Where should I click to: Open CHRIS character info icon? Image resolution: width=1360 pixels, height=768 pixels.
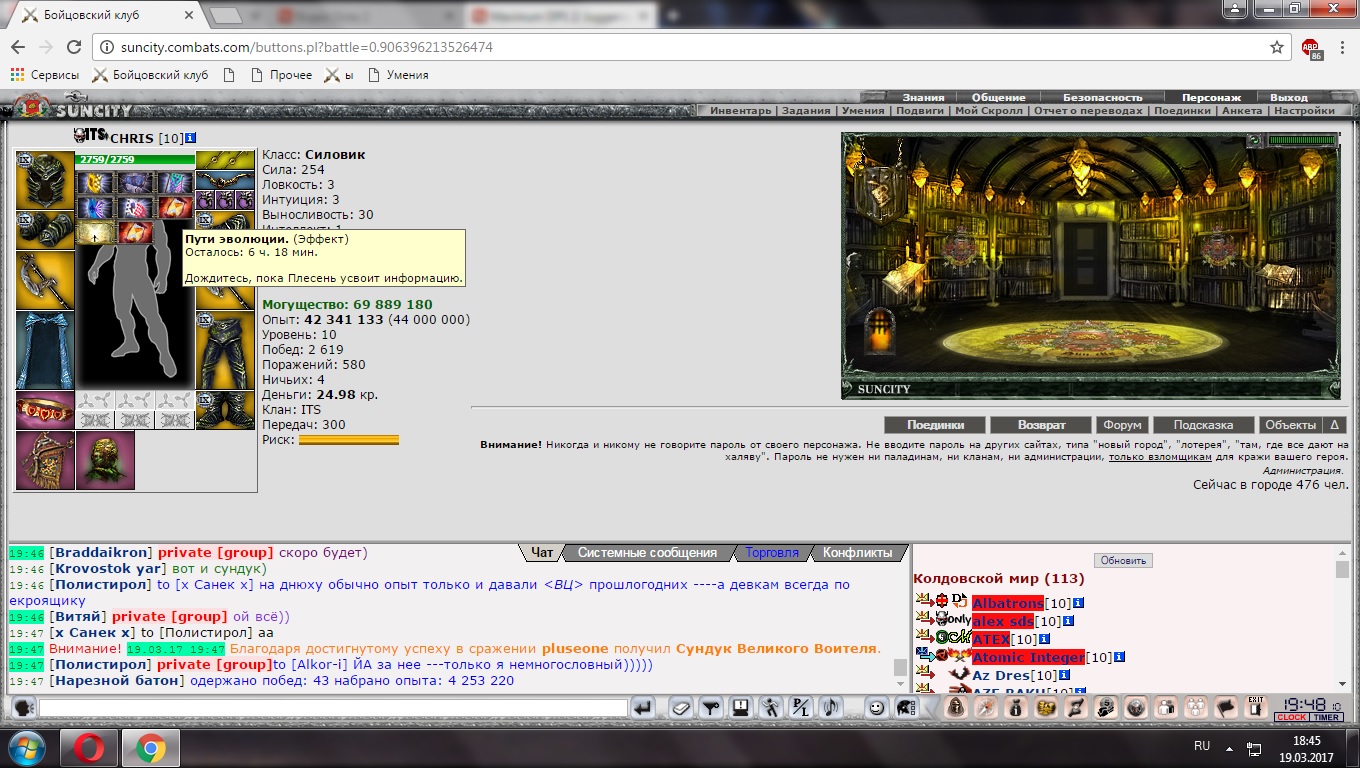191,137
